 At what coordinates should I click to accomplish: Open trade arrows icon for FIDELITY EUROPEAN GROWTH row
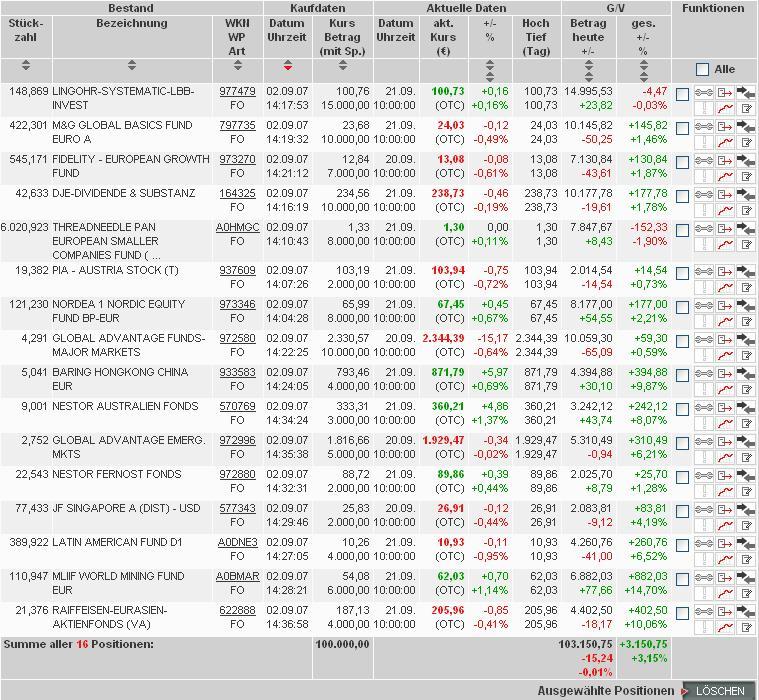(x=746, y=160)
